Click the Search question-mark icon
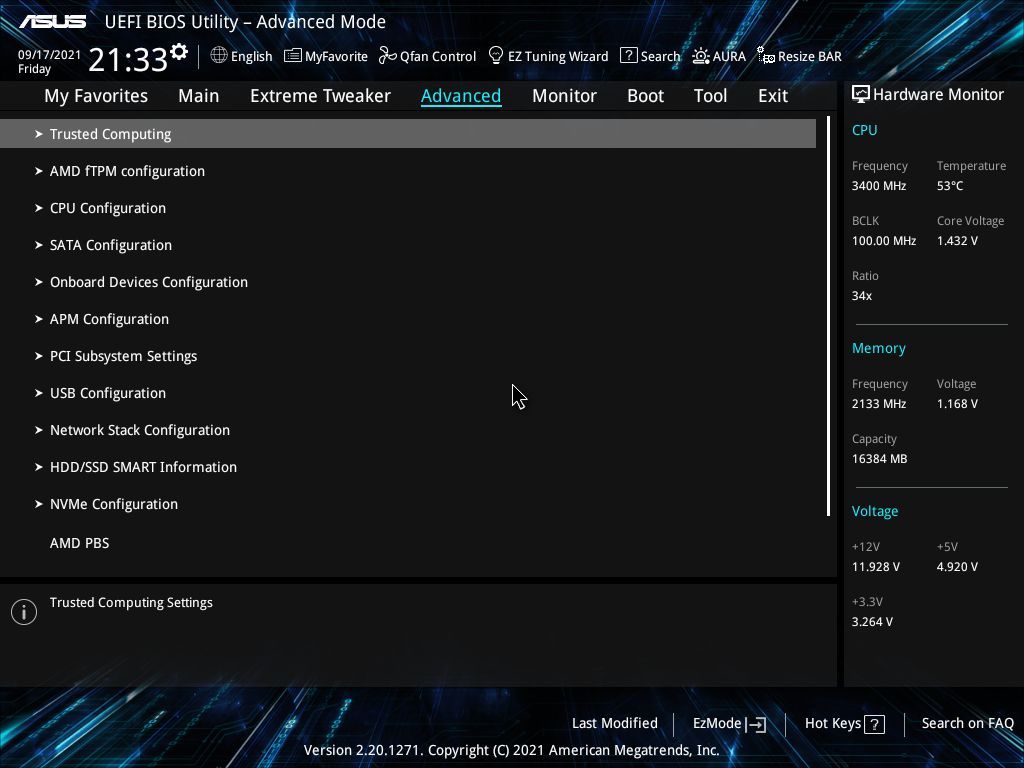The width and height of the screenshot is (1024, 768). pyautogui.click(x=628, y=56)
